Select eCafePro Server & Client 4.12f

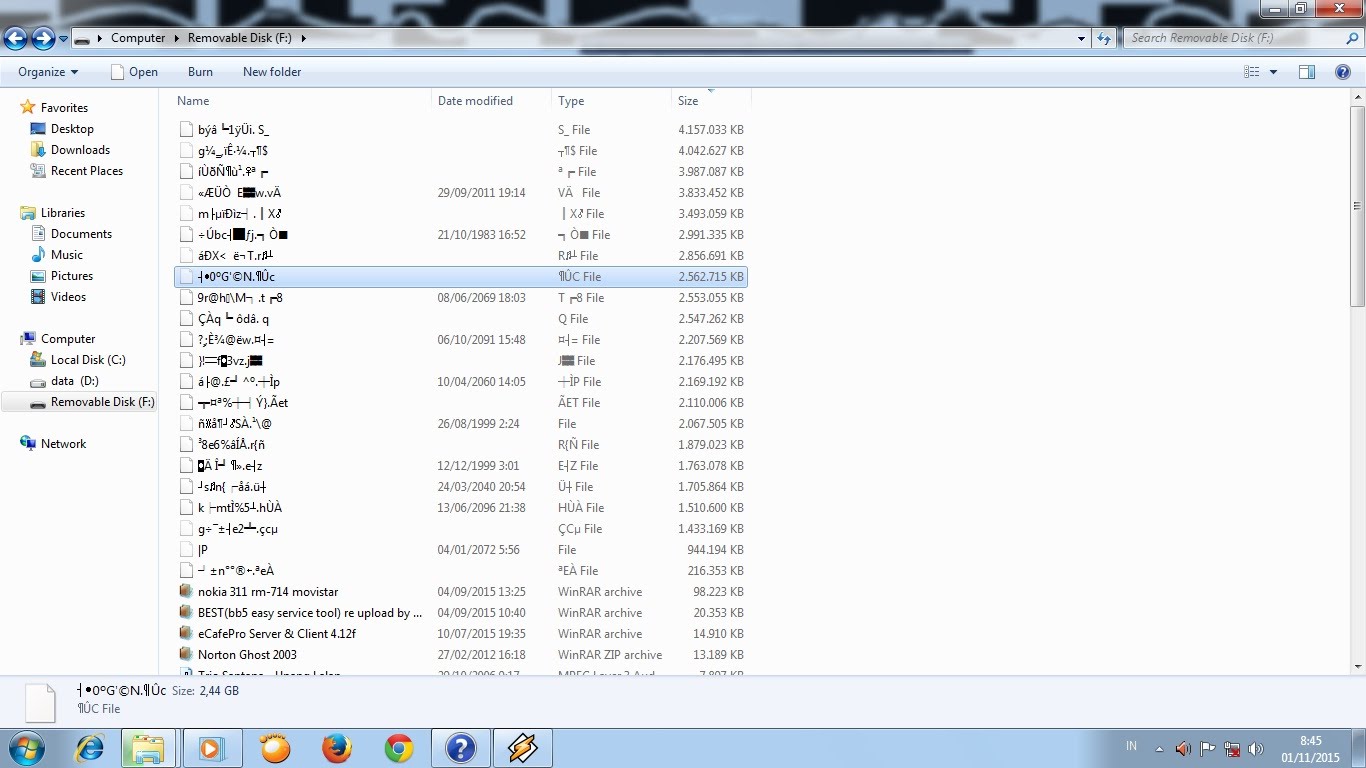click(x=461, y=634)
